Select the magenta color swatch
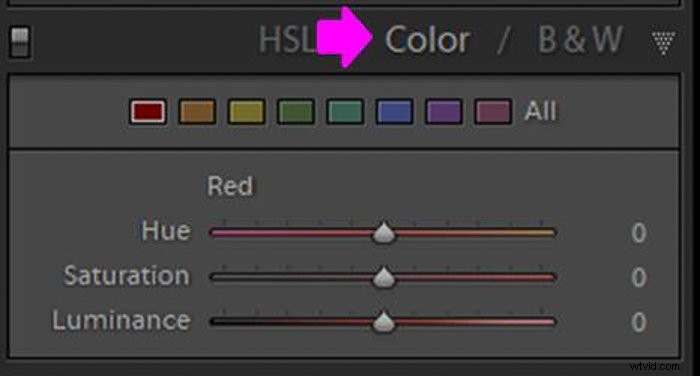Viewport: 700px width, 376px height. coord(493,111)
